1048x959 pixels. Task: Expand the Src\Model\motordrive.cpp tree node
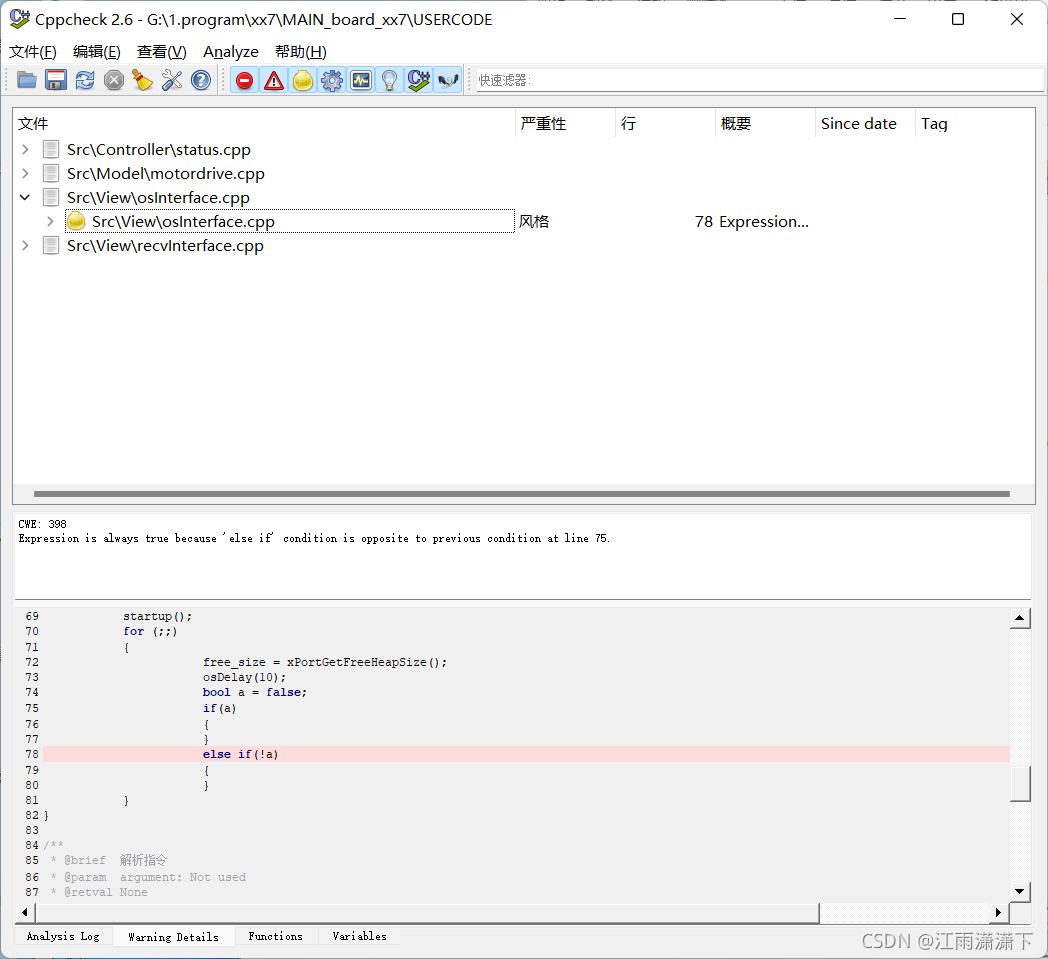pos(25,173)
